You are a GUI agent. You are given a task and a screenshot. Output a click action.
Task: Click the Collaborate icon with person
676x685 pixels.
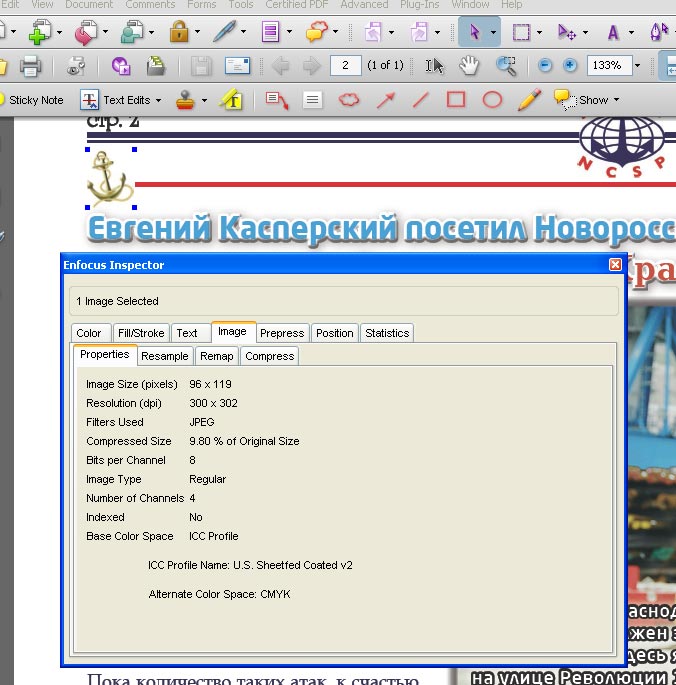[x=132, y=32]
